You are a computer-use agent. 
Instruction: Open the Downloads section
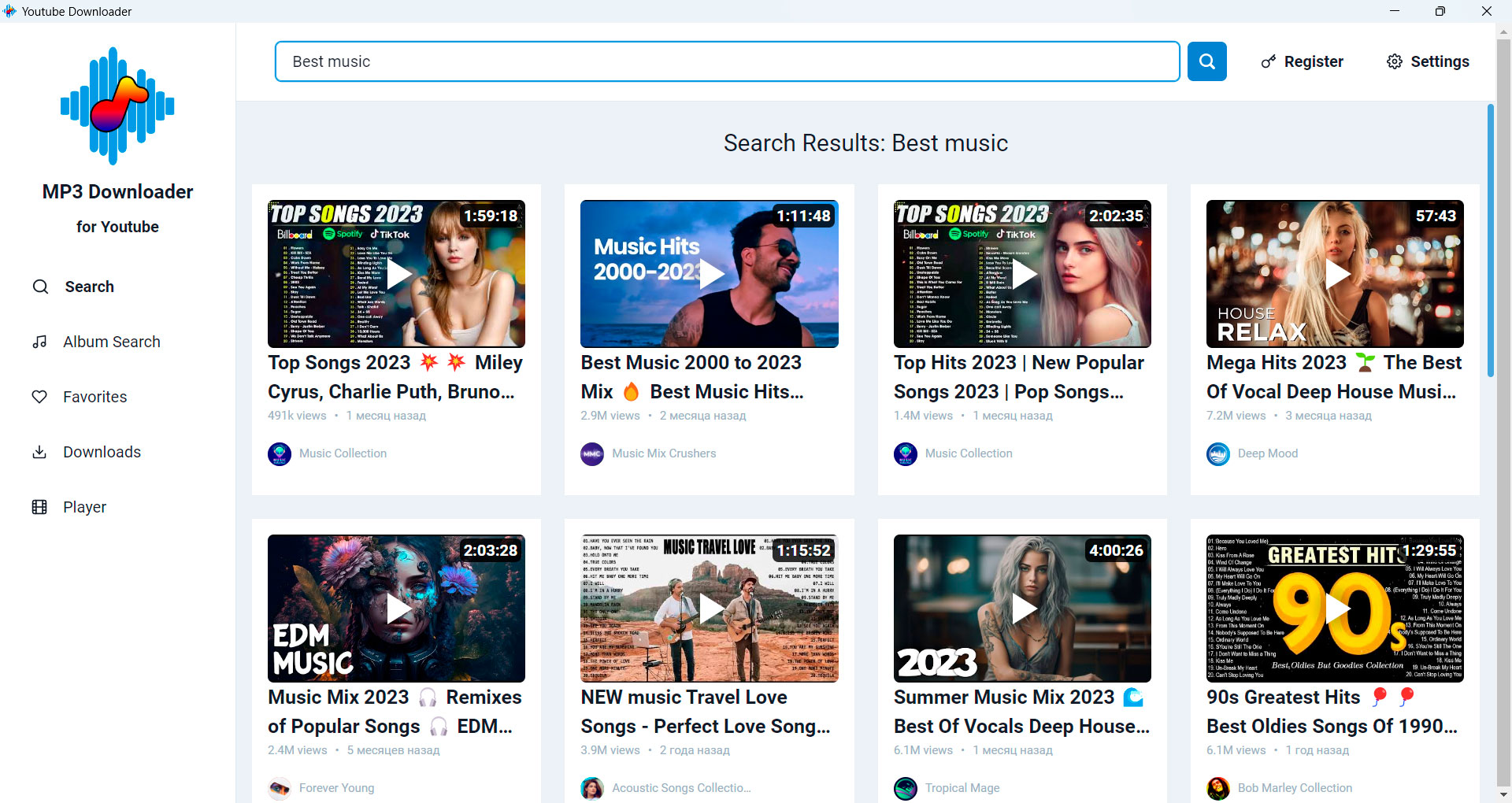pos(102,452)
